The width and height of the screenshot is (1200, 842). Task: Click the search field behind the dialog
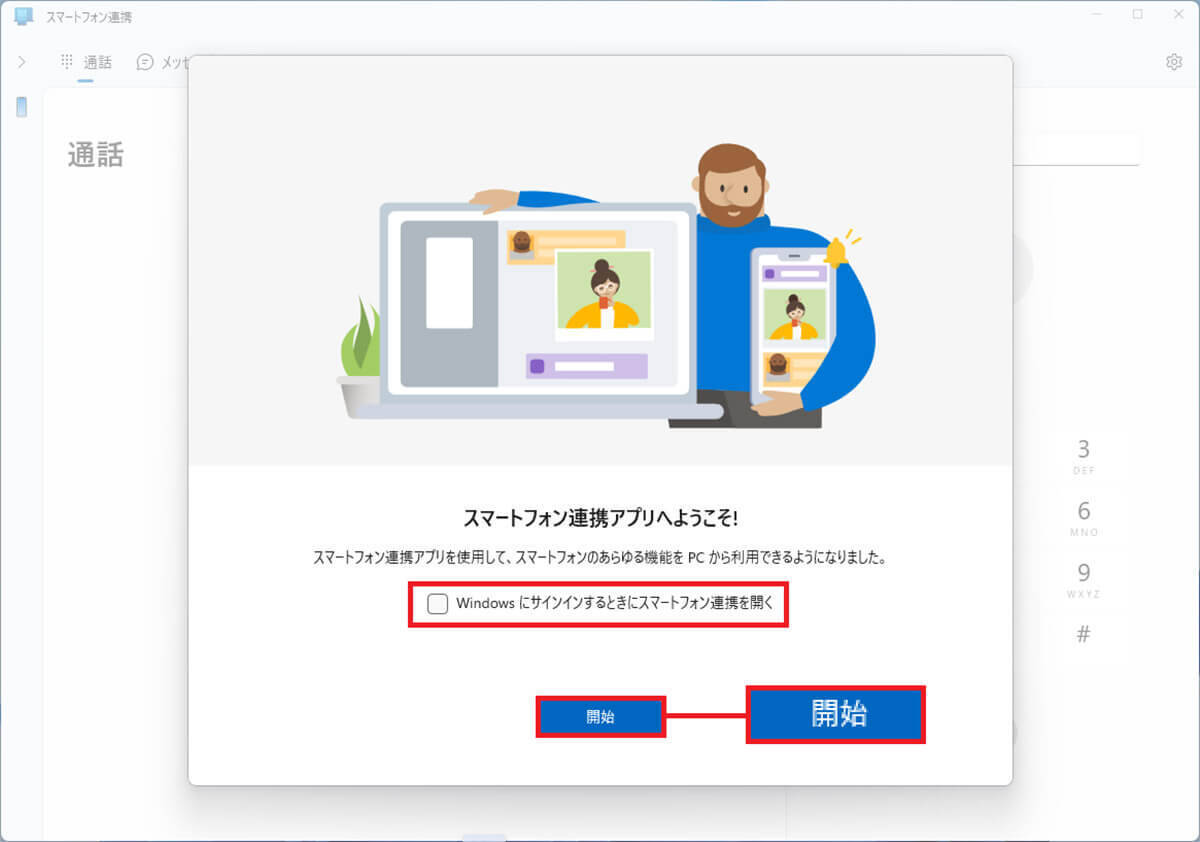pos(1076,150)
